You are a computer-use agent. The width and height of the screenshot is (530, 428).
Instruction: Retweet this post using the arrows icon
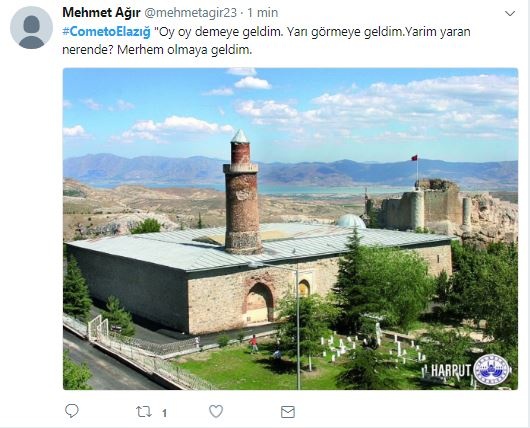(x=144, y=412)
